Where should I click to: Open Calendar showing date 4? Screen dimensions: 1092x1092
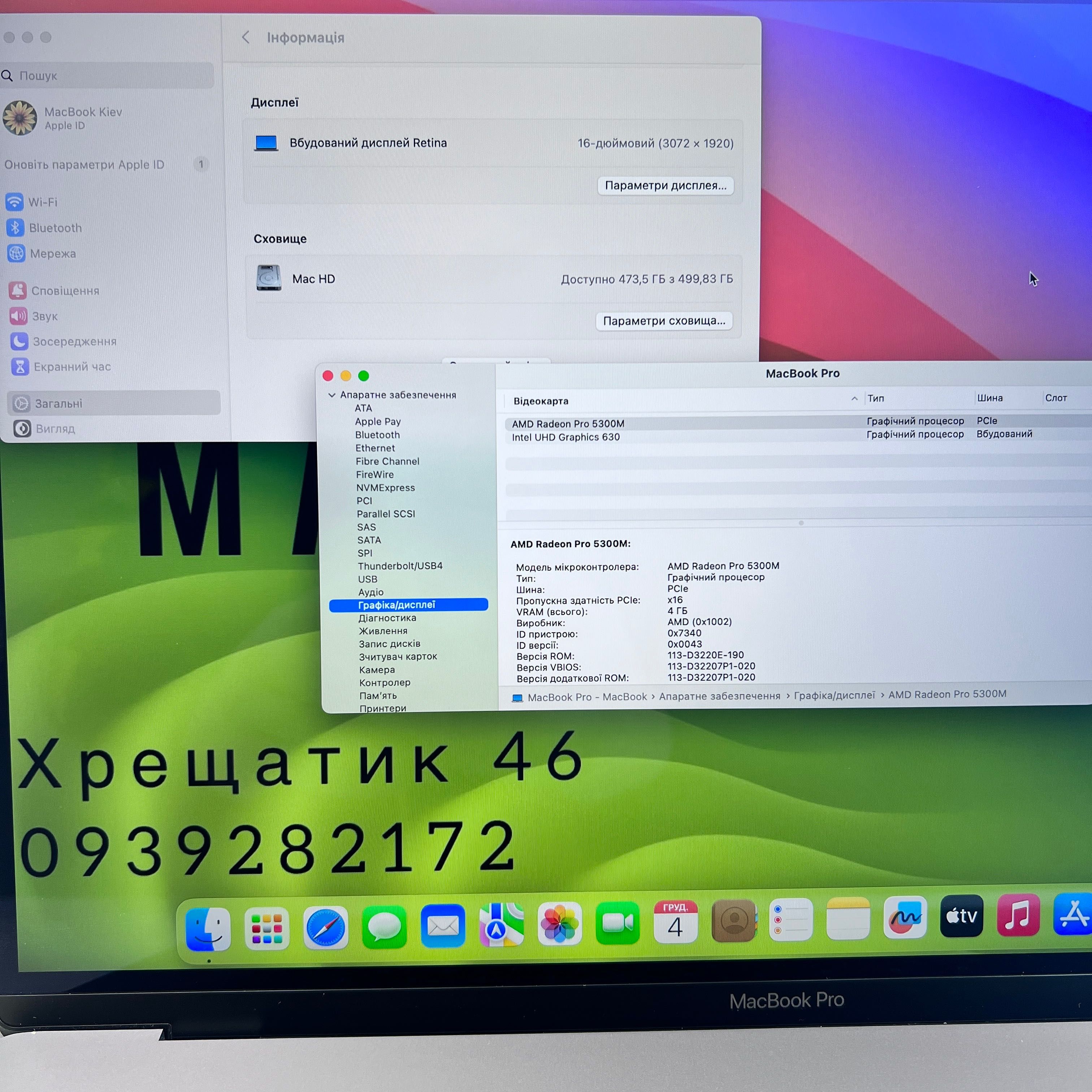[x=675, y=922]
